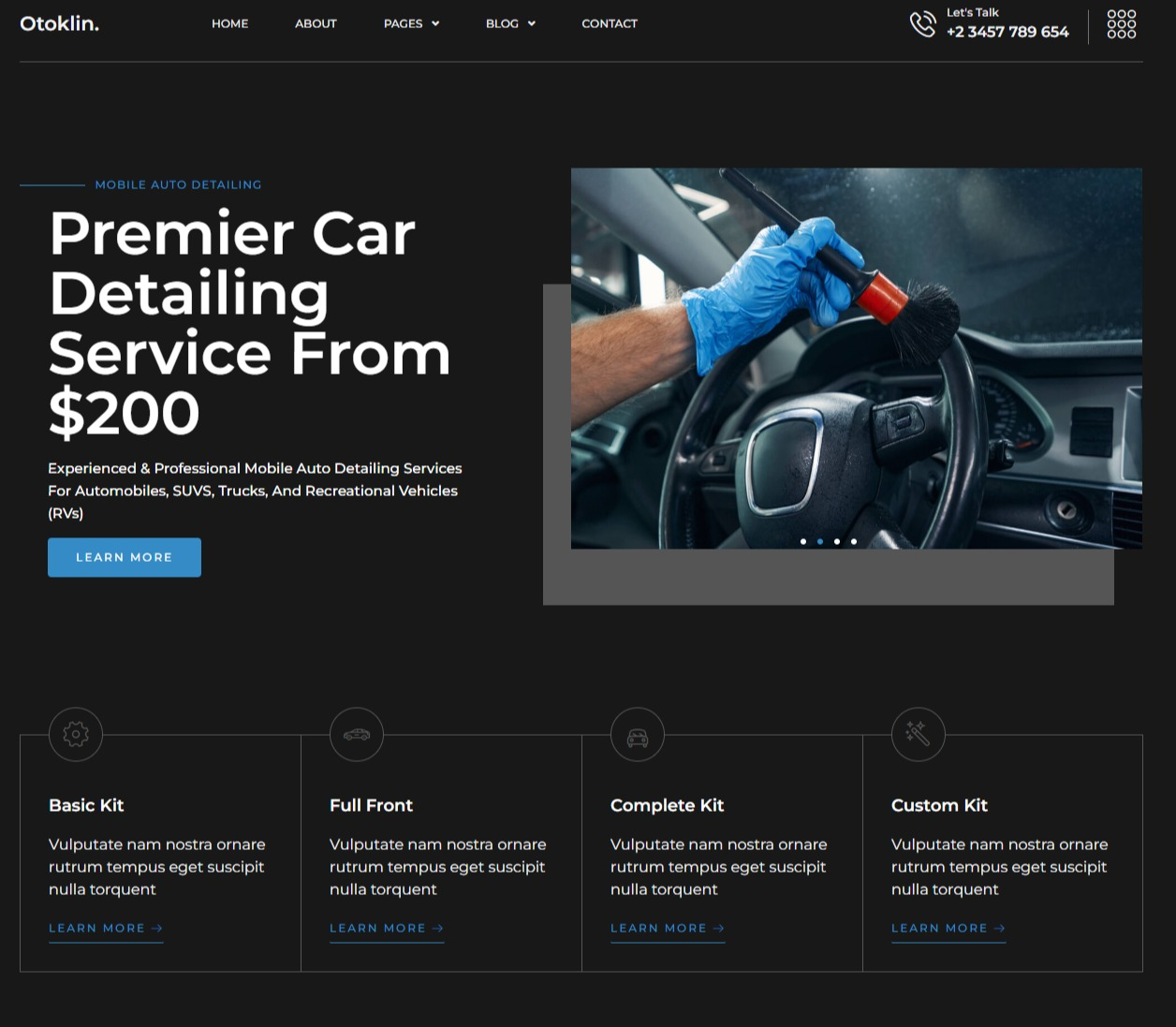Click the phone call icon in header
Viewport: 1176px width, 1027px height.
pos(922,23)
